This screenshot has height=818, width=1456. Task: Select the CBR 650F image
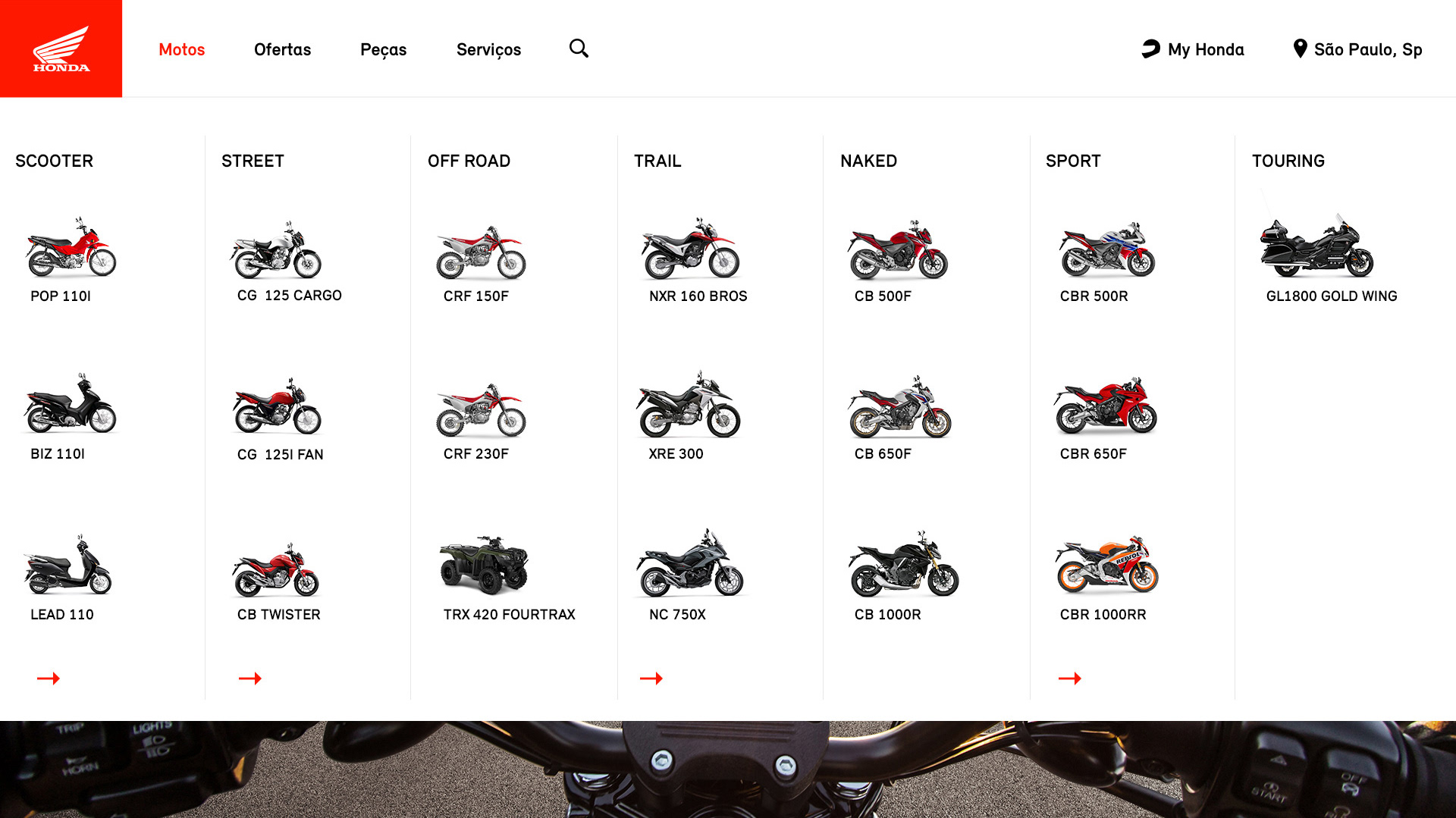[1105, 406]
